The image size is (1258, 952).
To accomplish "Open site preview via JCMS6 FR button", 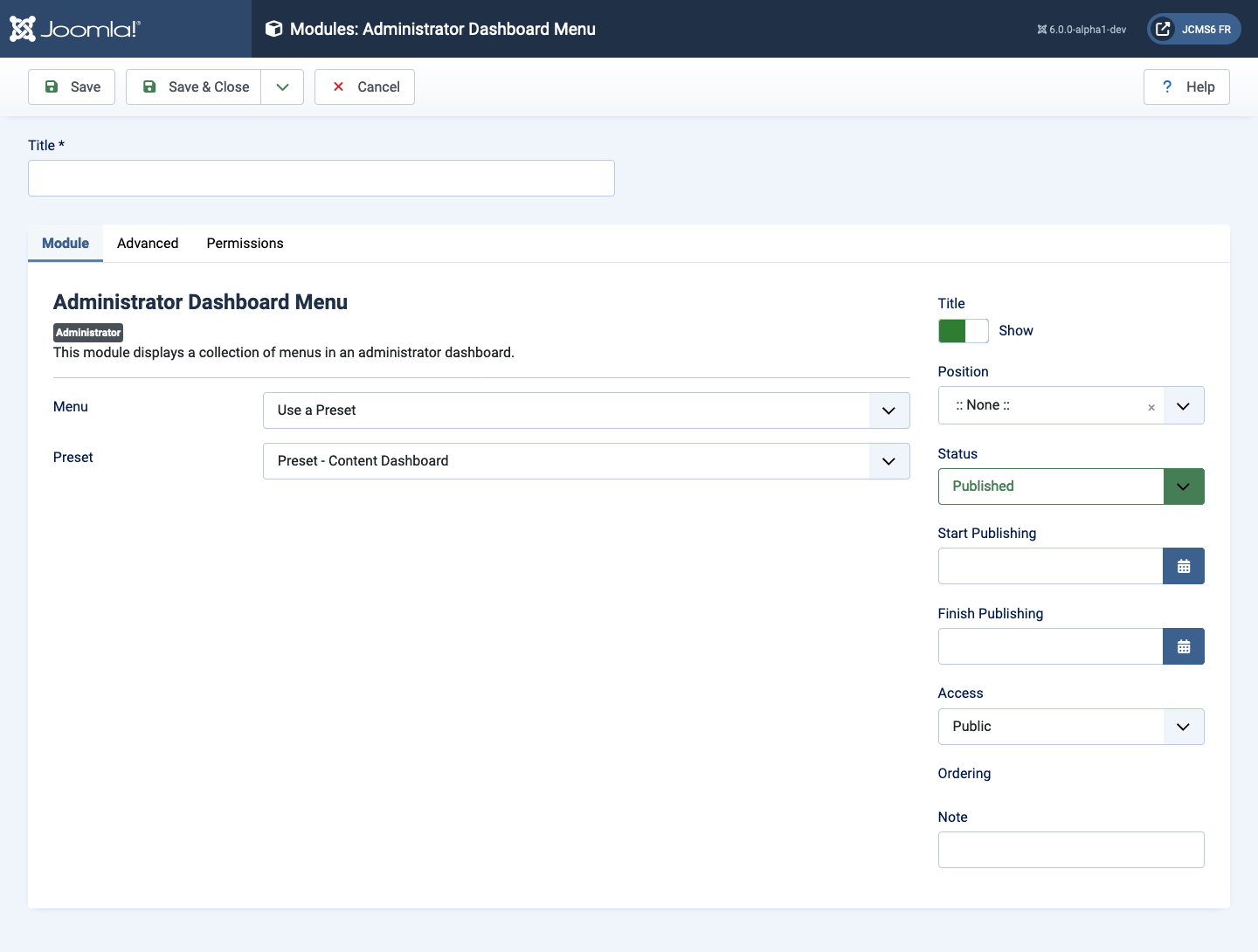I will pyautogui.click(x=1193, y=29).
